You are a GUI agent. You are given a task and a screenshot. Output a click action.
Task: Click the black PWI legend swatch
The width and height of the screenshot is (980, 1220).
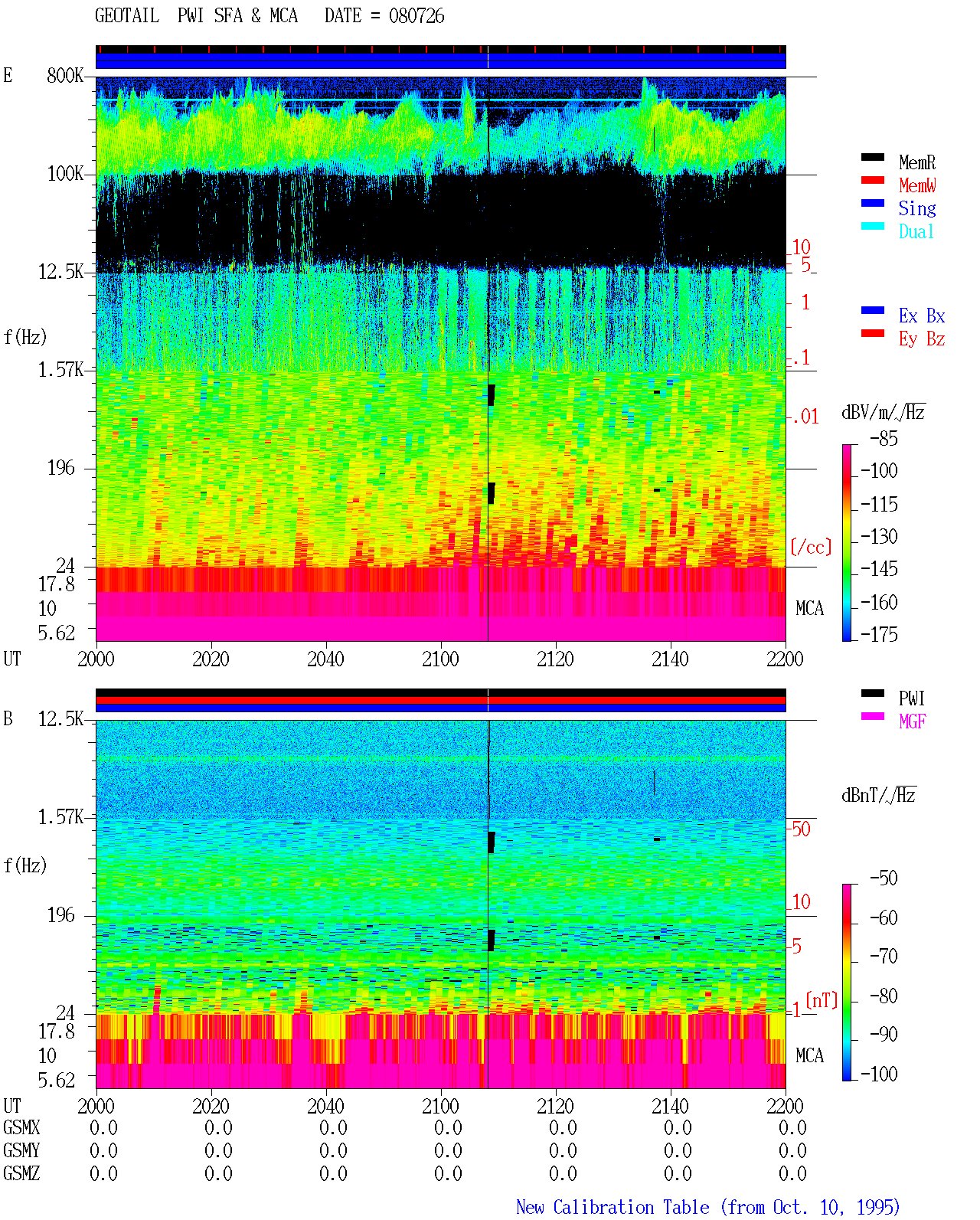pos(873,693)
